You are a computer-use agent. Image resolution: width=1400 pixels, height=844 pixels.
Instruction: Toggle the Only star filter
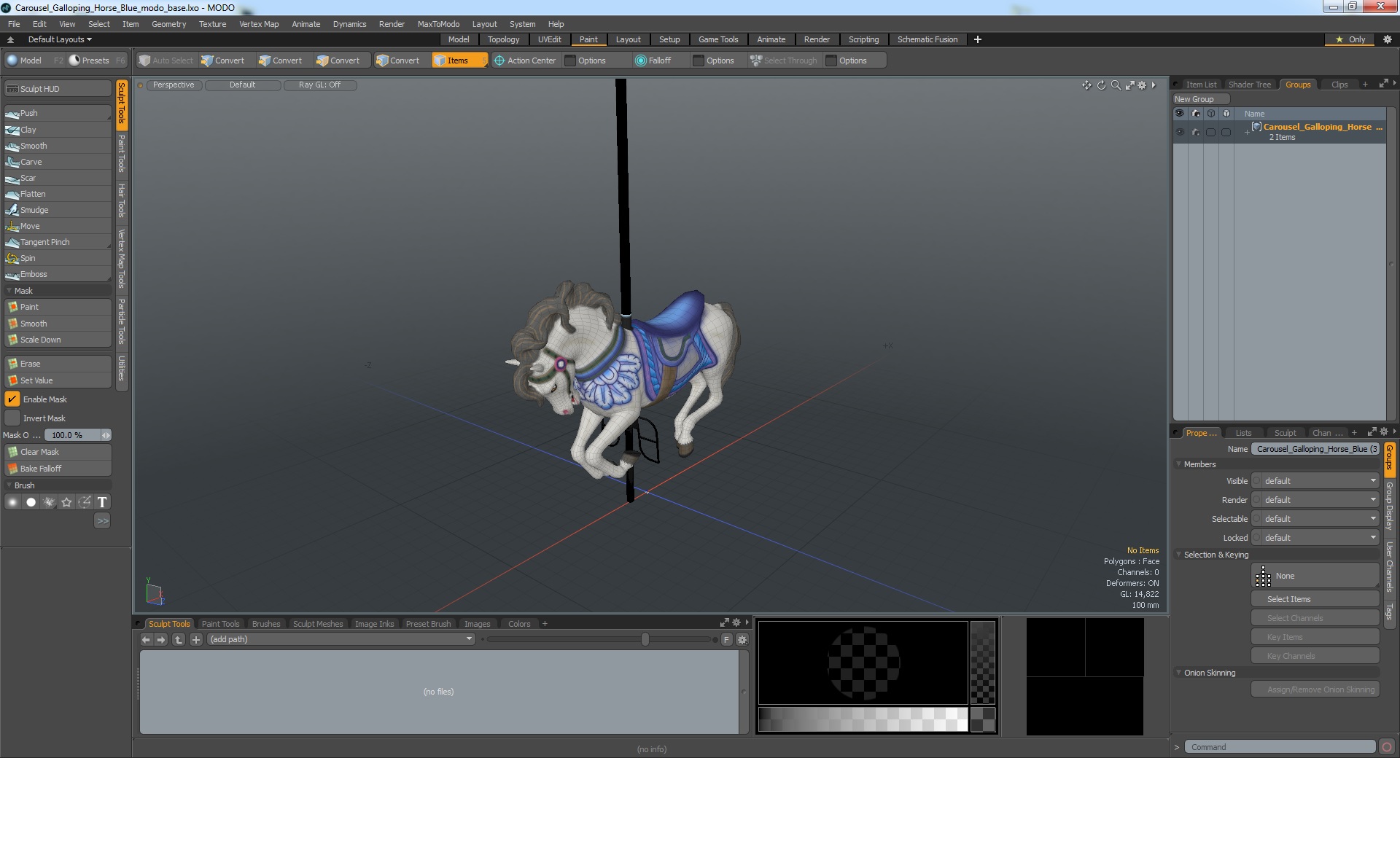coord(1350,39)
